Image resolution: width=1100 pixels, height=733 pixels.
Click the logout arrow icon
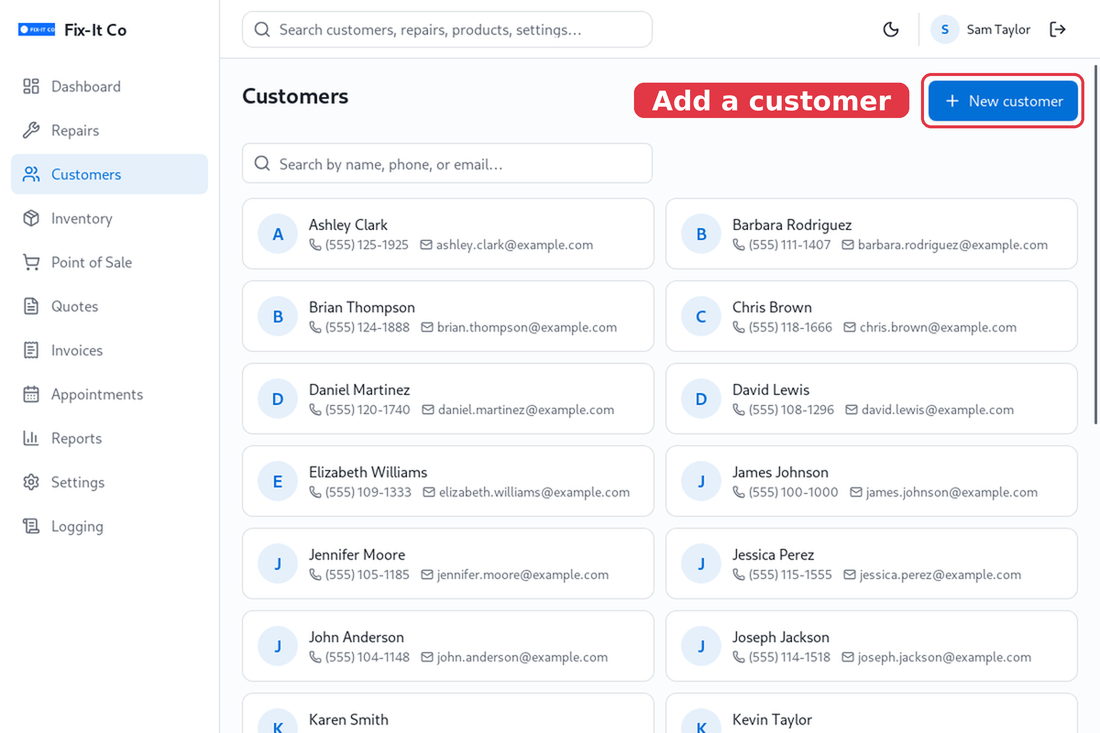click(1057, 29)
